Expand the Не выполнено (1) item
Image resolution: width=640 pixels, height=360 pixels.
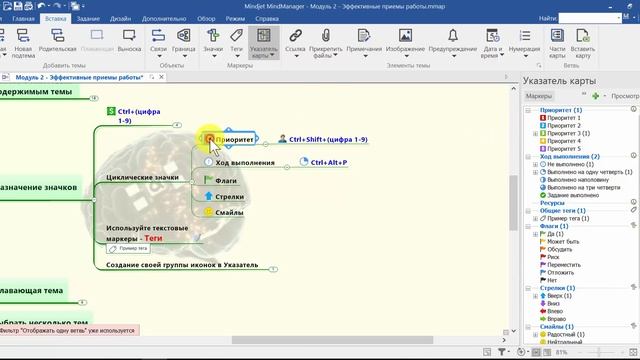[x=536, y=164]
